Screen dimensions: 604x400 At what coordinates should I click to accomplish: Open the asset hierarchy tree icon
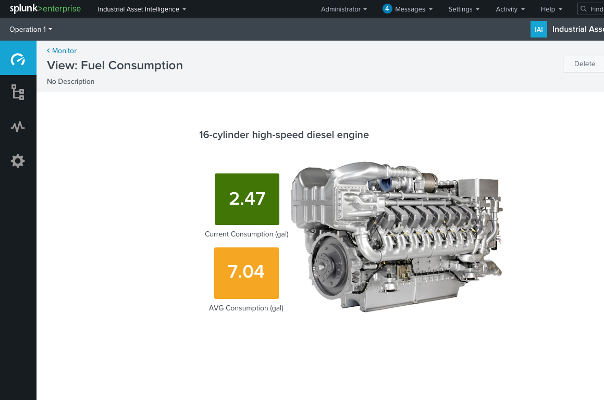[x=17, y=93]
